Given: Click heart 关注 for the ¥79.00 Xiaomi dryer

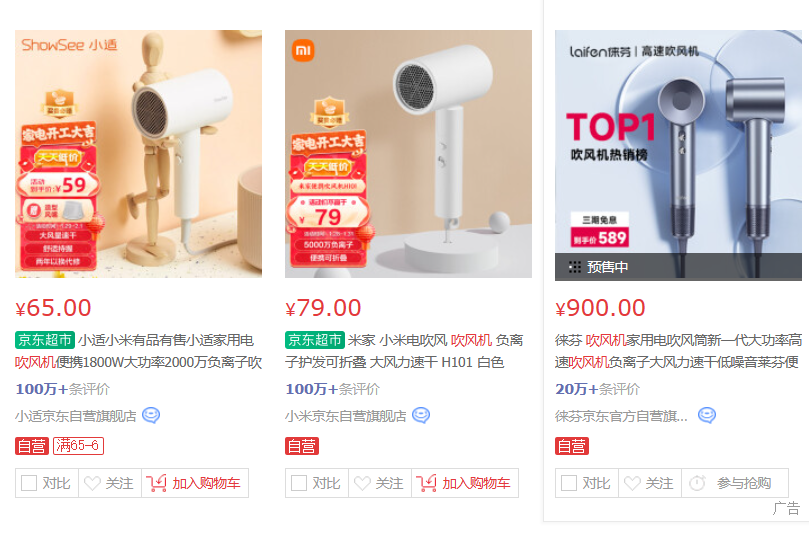Looking at the screenshot, I should (380, 483).
